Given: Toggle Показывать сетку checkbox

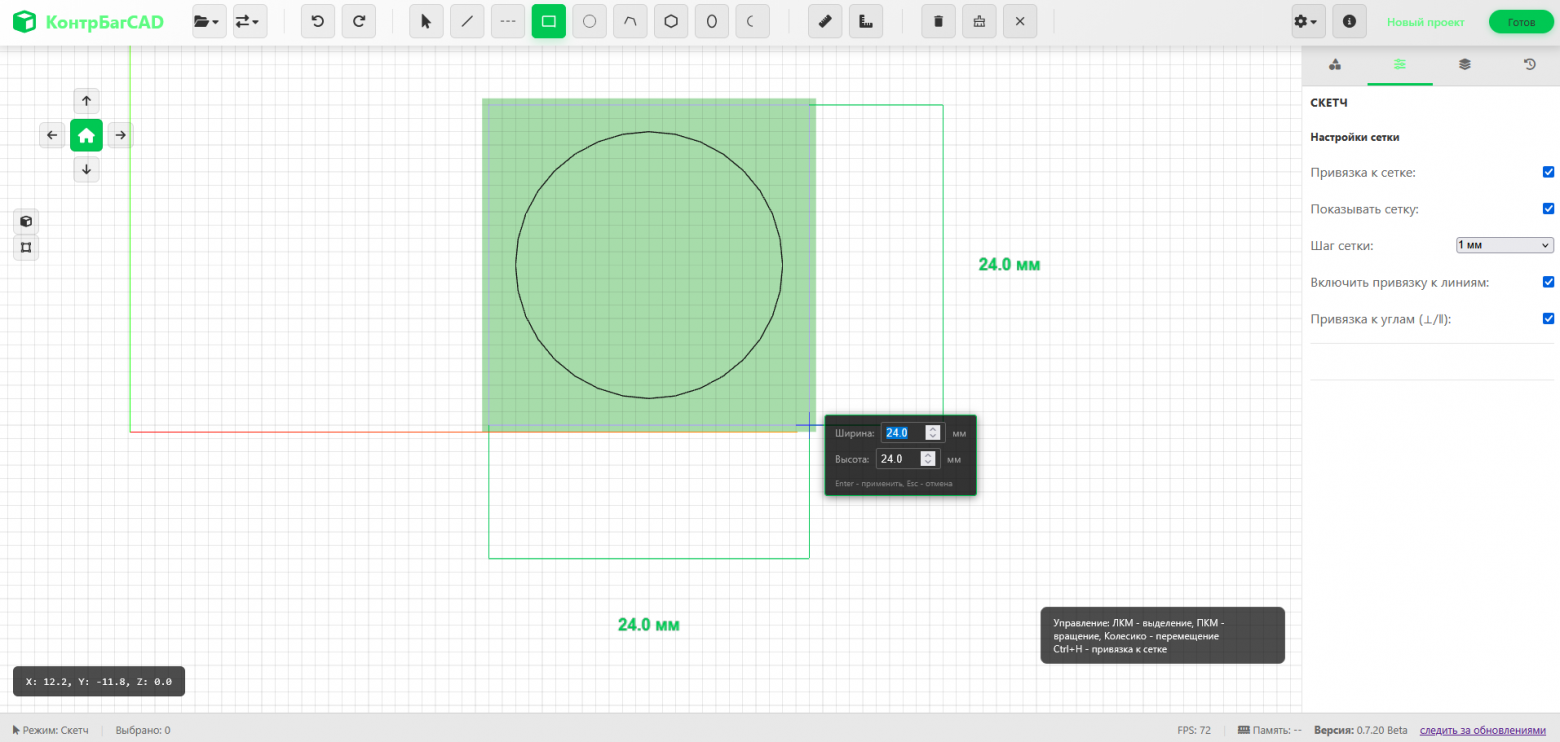Looking at the screenshot, I should click(x=1549, y=209).
